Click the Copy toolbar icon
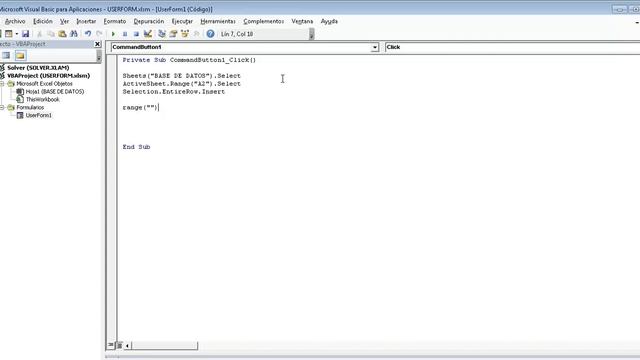The image size is (640, 360). [x=51, y=34]
